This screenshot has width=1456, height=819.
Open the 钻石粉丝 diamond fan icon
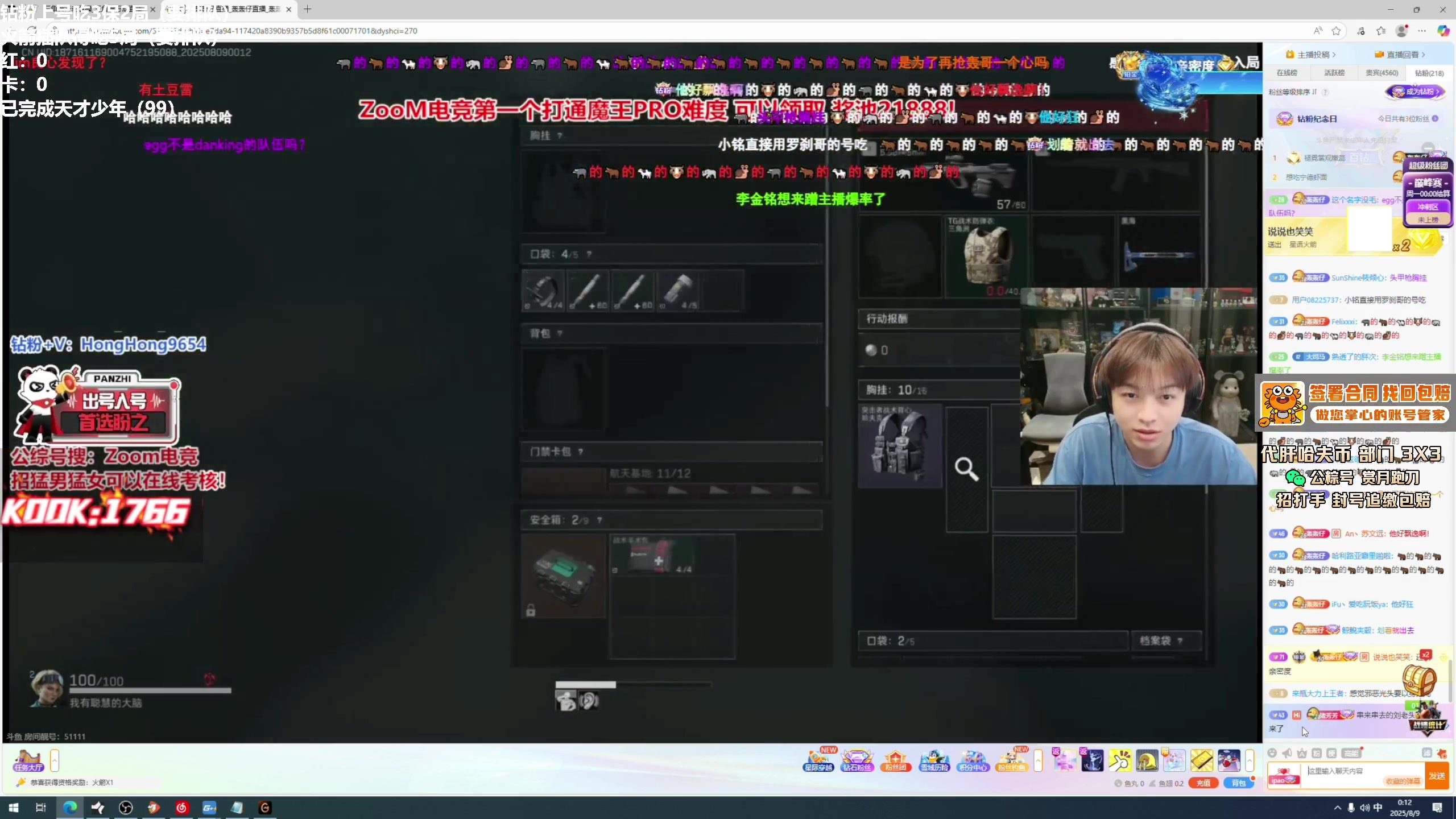857,760
